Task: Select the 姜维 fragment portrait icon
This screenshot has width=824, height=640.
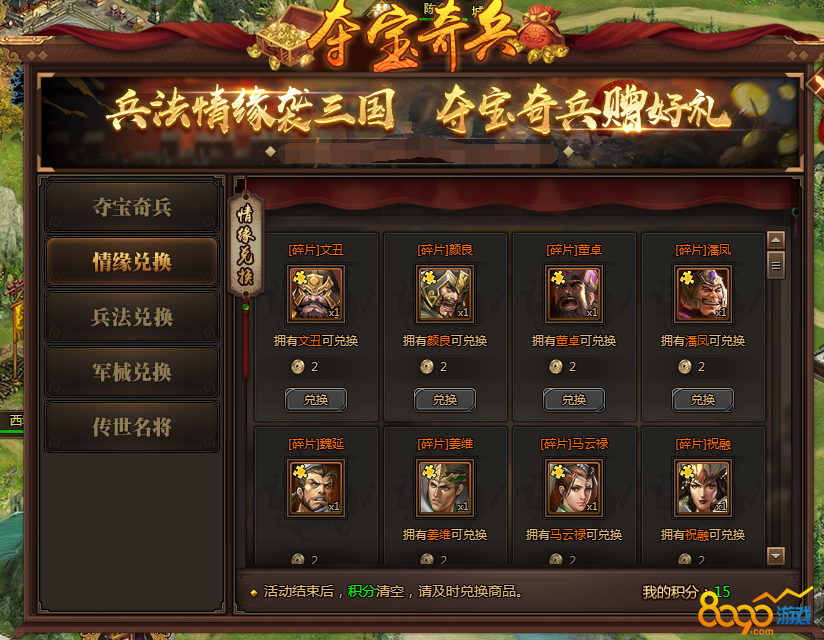Action: [445, 488]
